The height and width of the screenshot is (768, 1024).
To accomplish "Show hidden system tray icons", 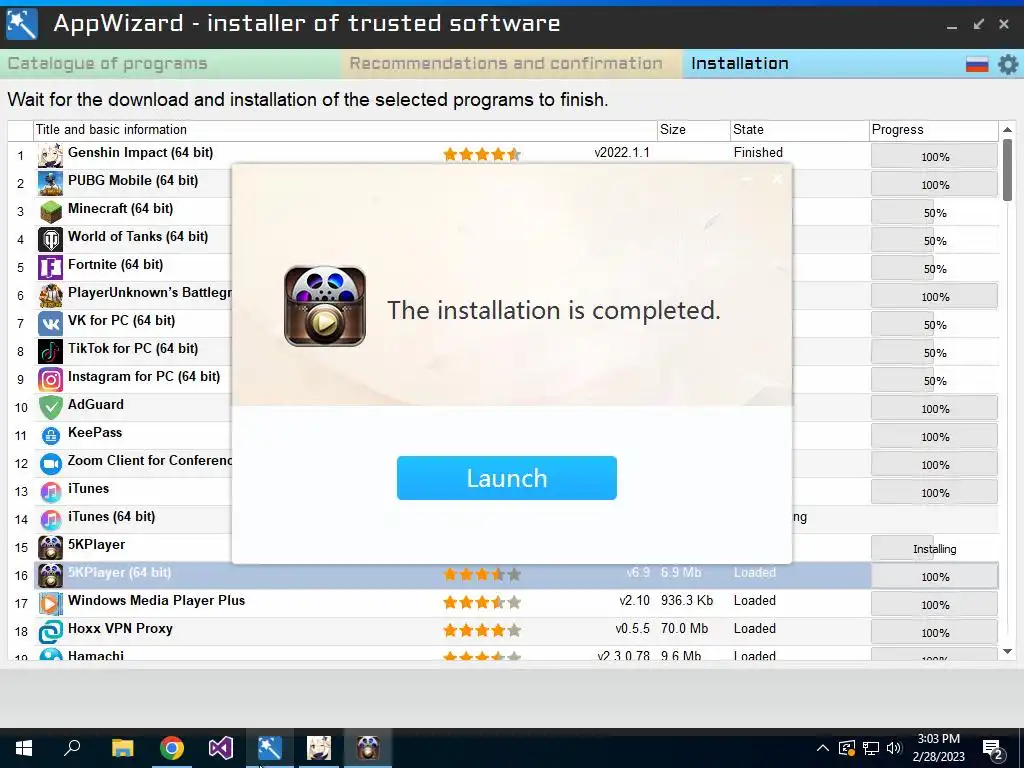I will 823,748.
